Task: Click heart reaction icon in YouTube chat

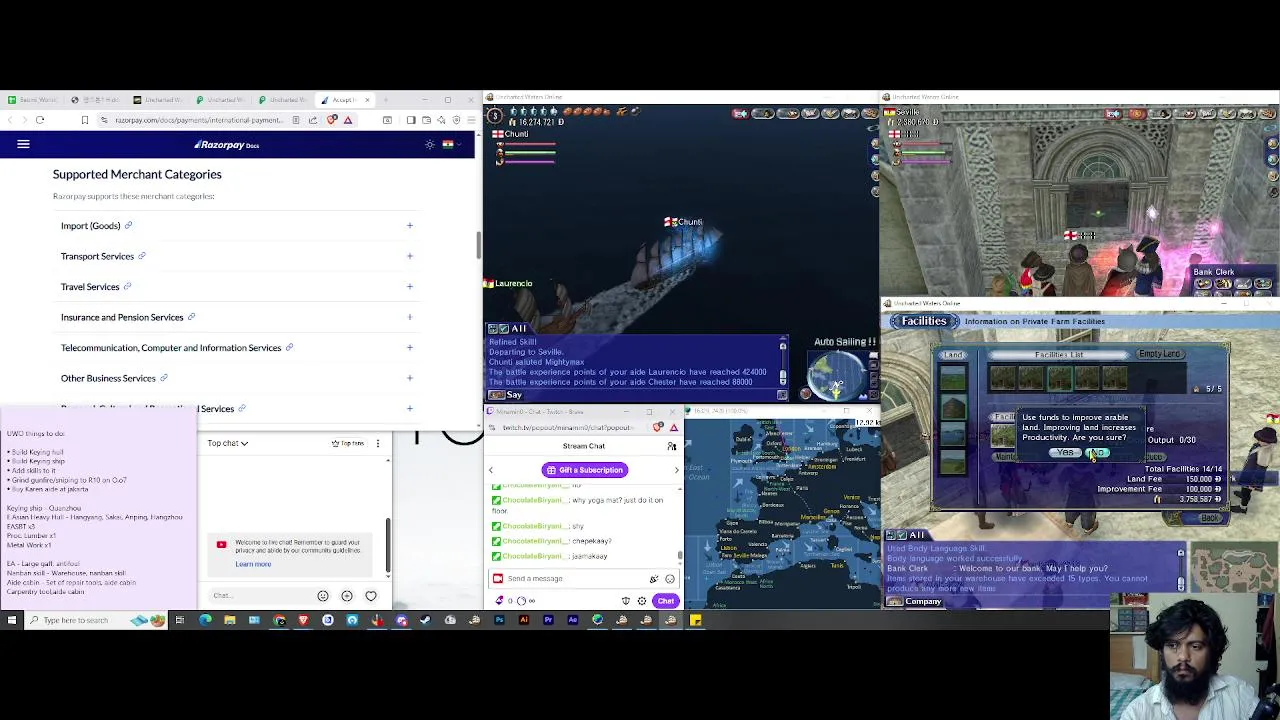Action: click(371, 596)
